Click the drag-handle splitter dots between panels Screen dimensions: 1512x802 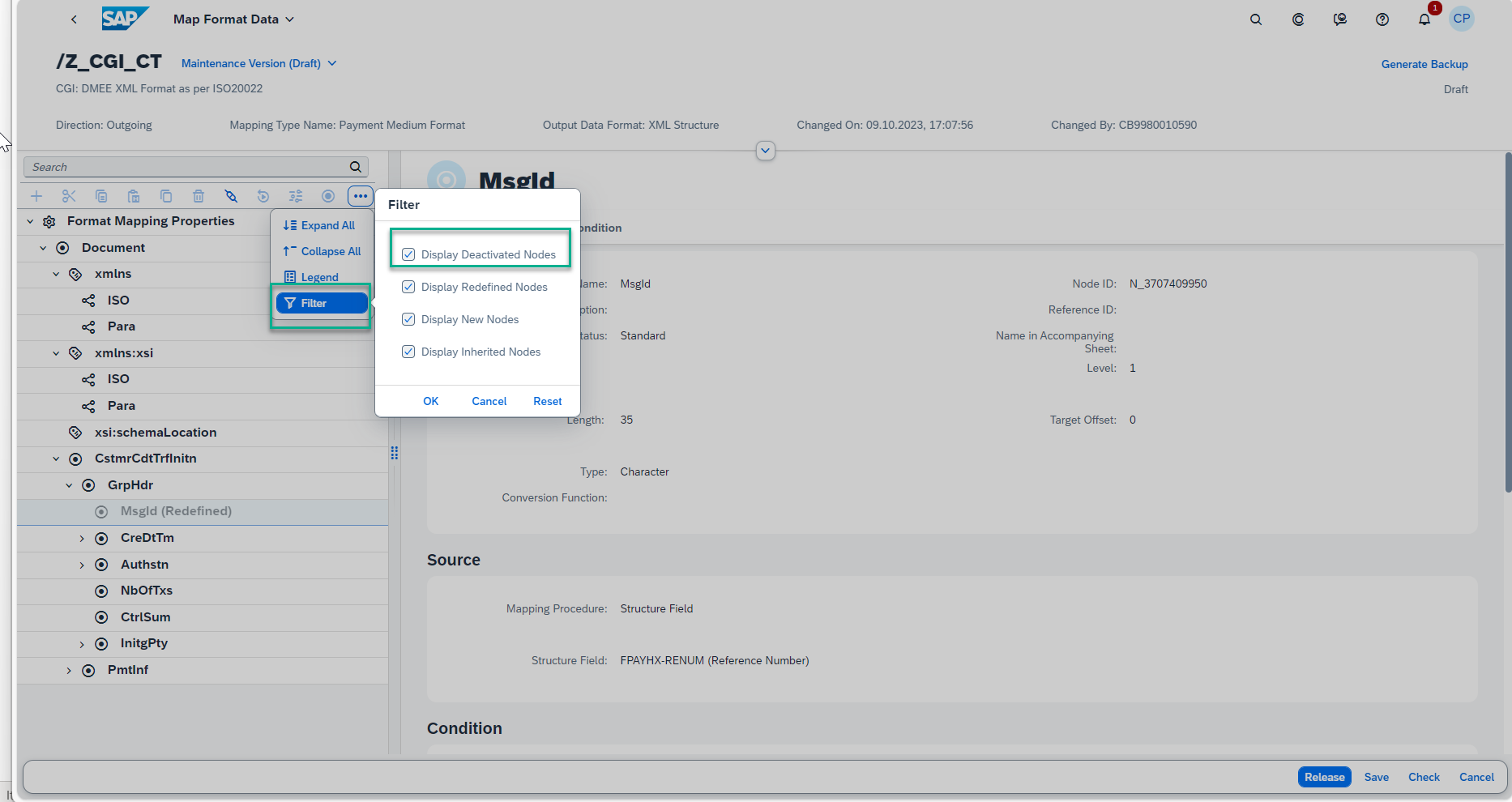pos(395,454)
